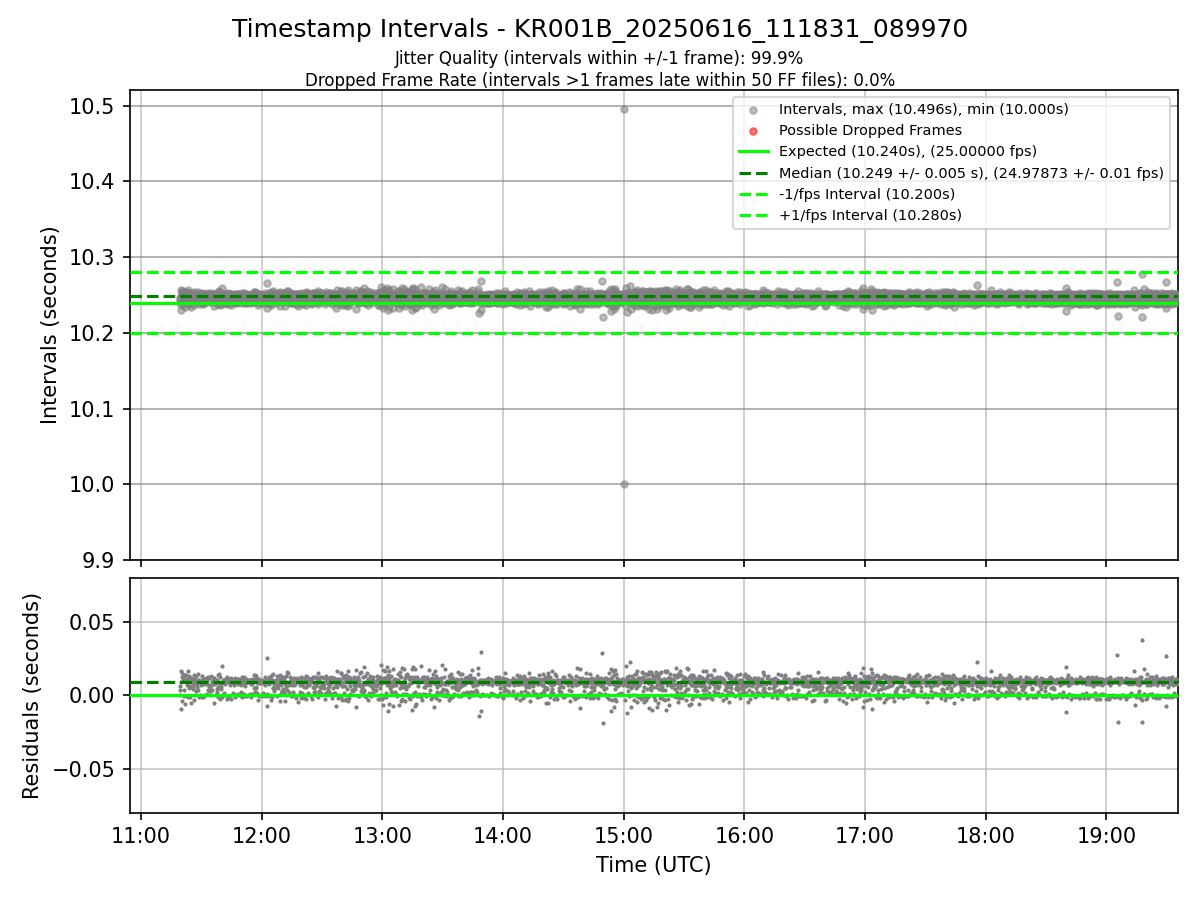1200x900 pixels.
Task: Click the Median (10.249 +/- 0.005 s) legend entry
Action: [971, 173]
